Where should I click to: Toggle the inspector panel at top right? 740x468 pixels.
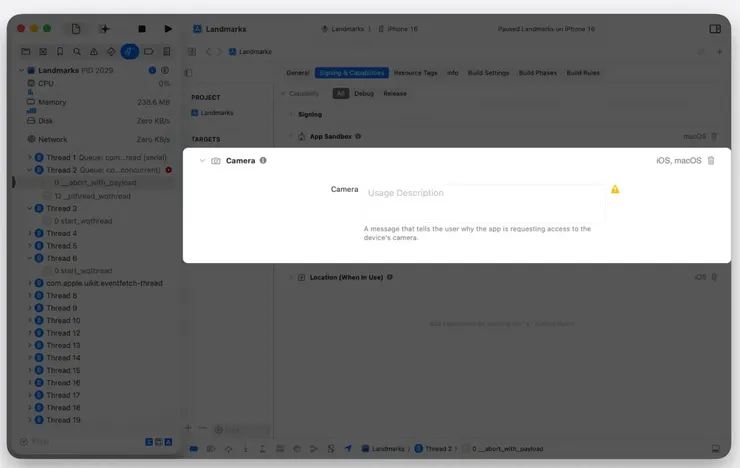pos(715,29)
